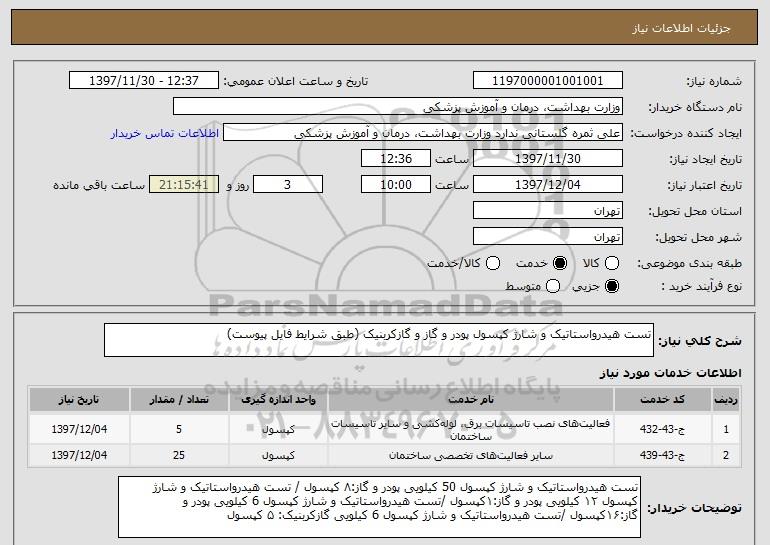Viewport: 770px width, 545px height.
Task: Click the جزئیات اطلاعات نیاز header title
Action: click(x=681, y=28)
